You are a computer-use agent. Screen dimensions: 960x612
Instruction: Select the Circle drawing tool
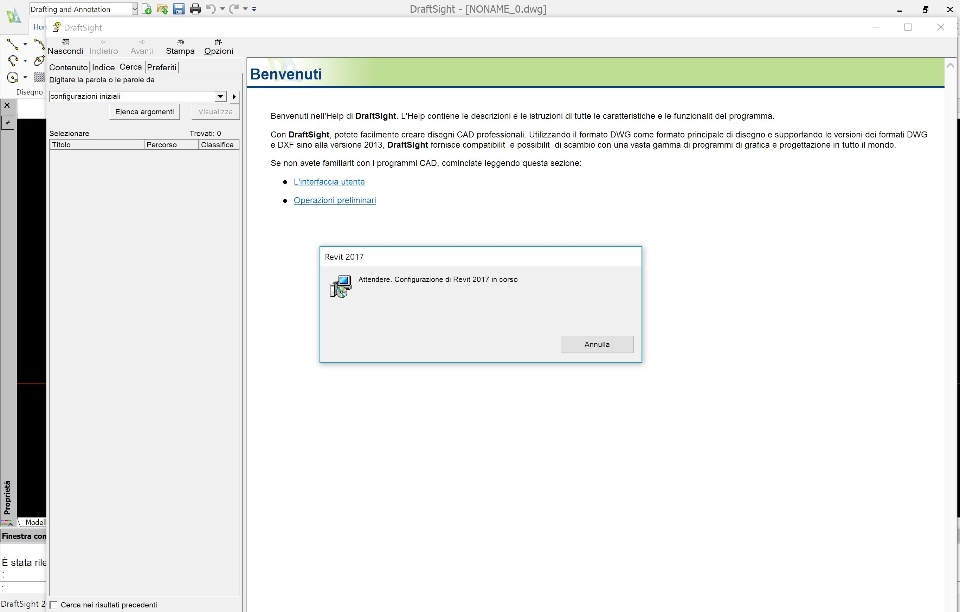(12, 77)
